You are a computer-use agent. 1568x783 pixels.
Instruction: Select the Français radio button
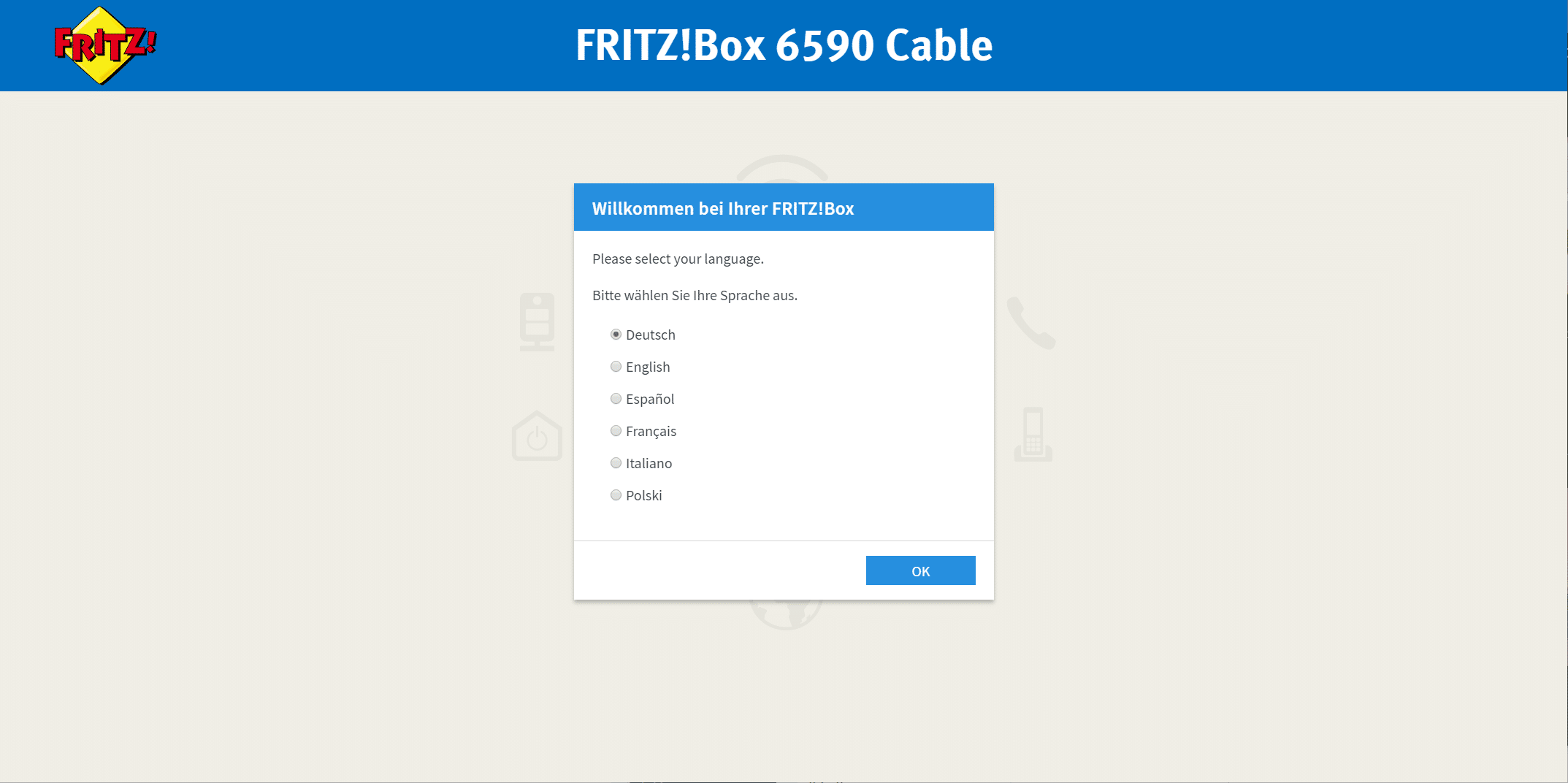[616, 431]
